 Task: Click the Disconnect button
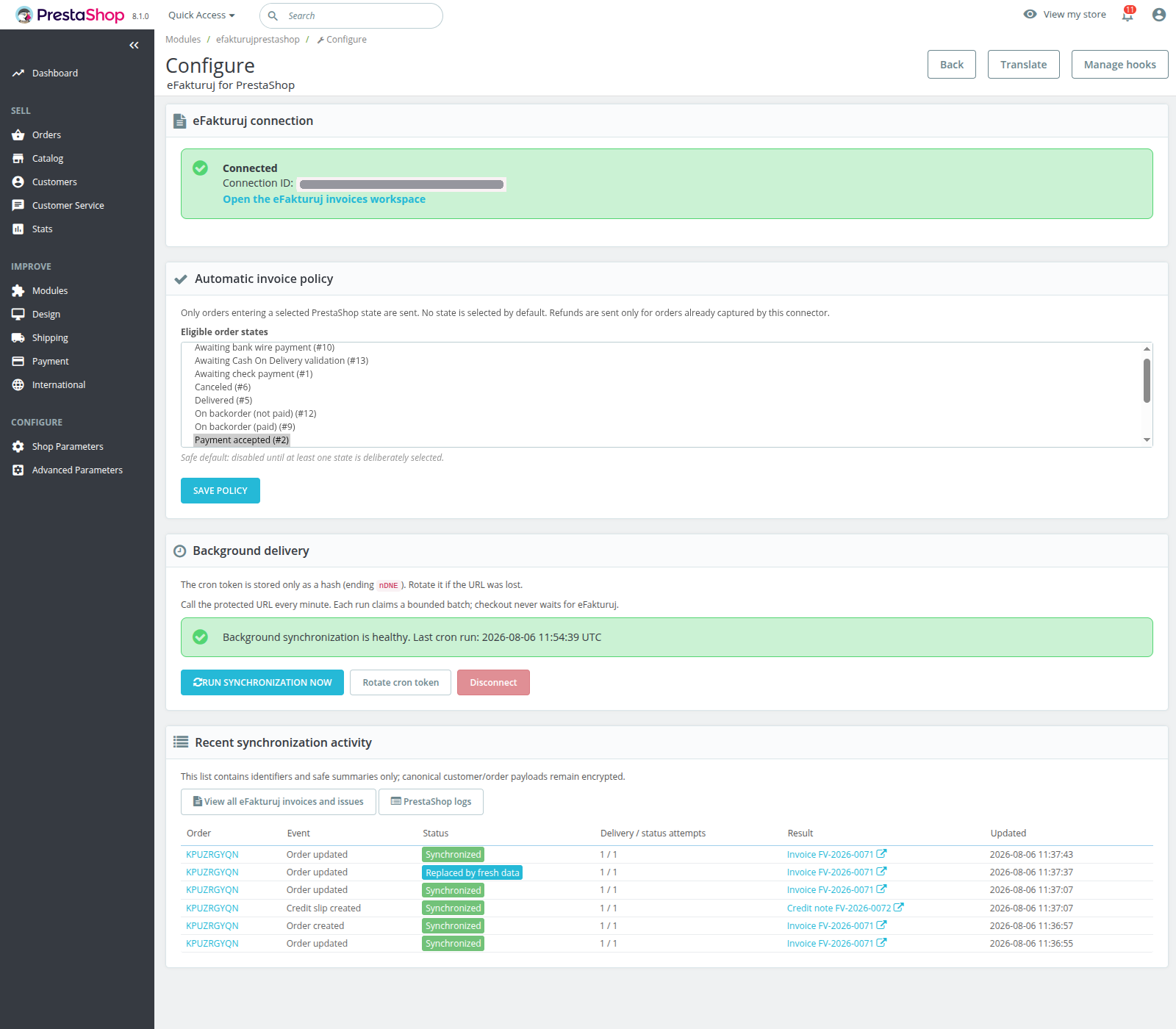pos(493,682)
